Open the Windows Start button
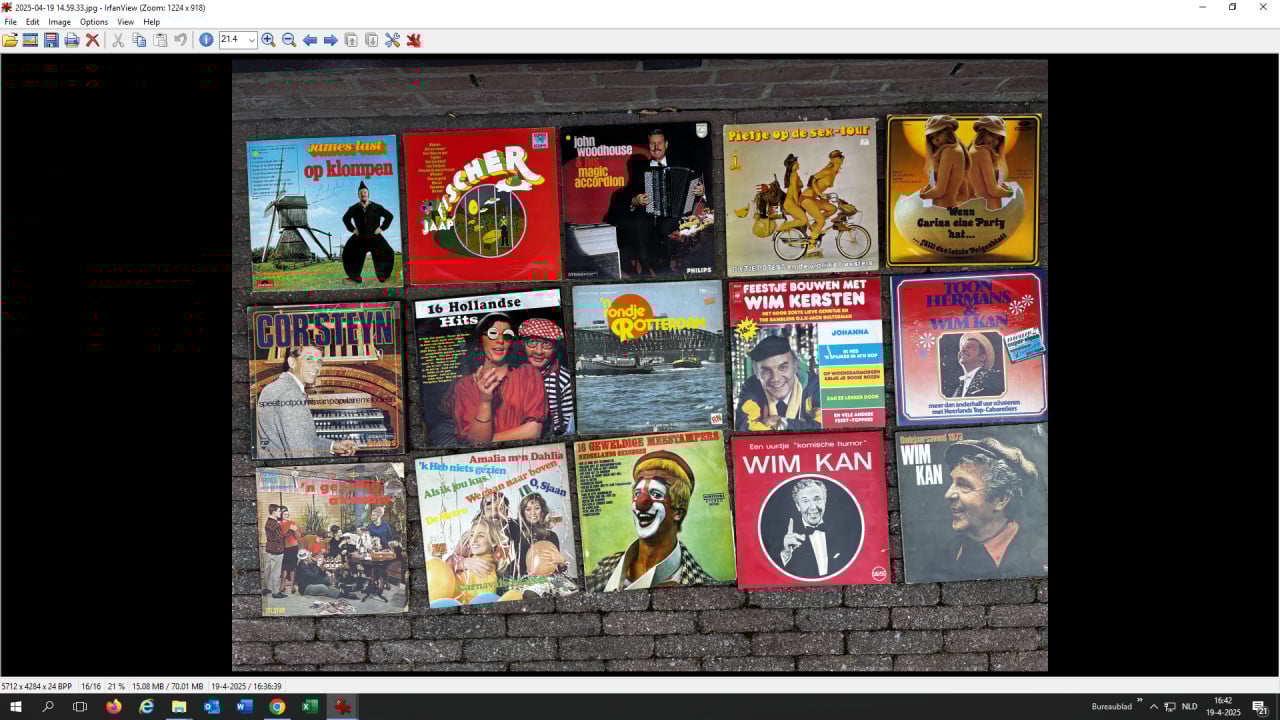Image resolution: width=1280 pixels, height=720 pixels. 15,706
